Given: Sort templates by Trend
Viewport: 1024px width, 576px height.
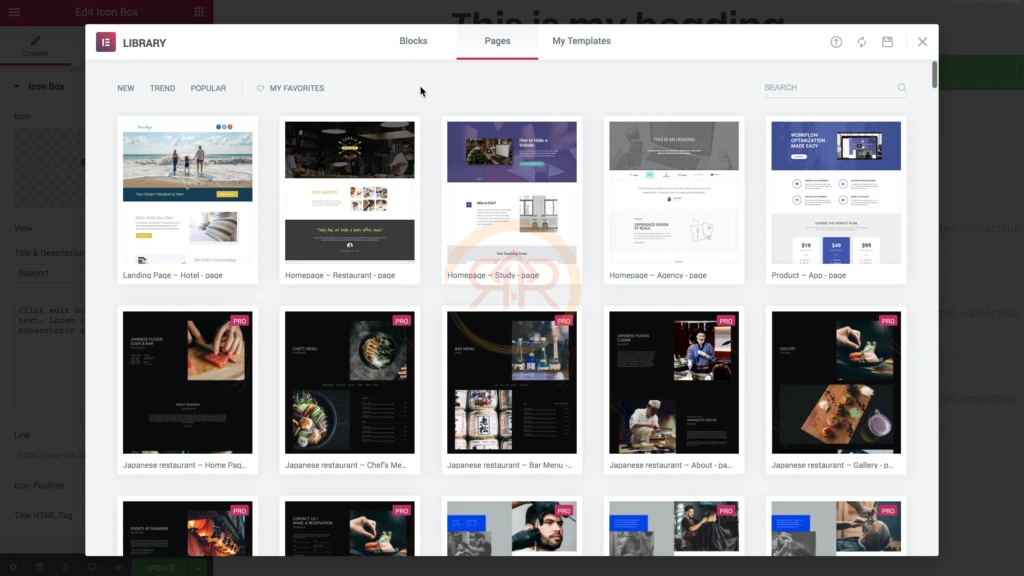Looking at the screenshot, I should pyautogui.click(x=162, y=88).
